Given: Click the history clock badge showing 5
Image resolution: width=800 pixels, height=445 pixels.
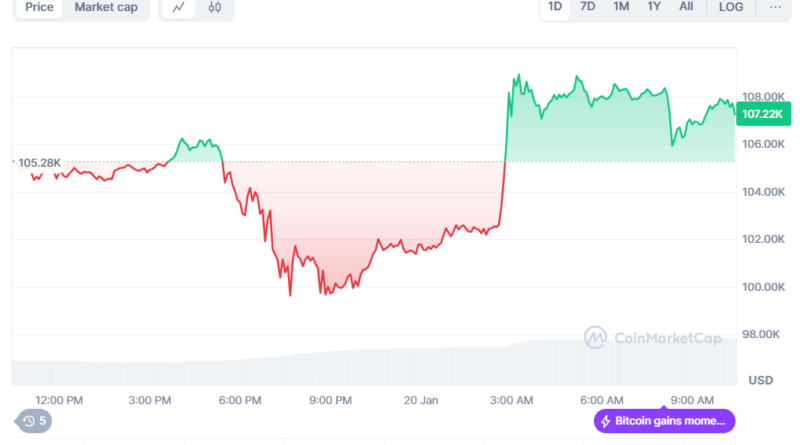Looking at the screenshot, I should (34, 421).
